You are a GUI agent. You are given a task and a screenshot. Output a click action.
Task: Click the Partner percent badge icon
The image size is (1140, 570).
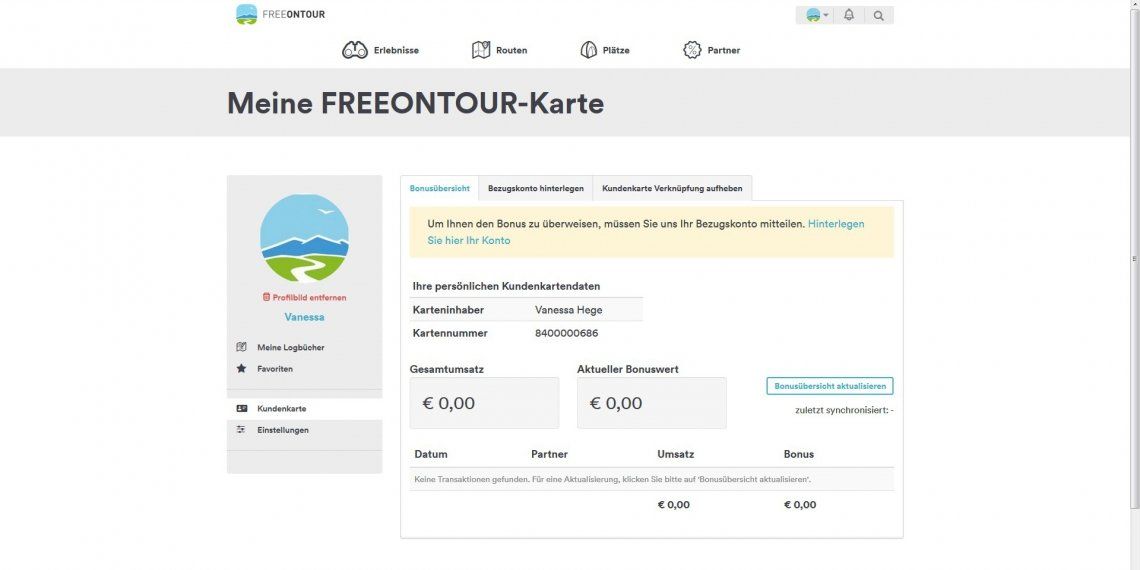coord(692,50)
